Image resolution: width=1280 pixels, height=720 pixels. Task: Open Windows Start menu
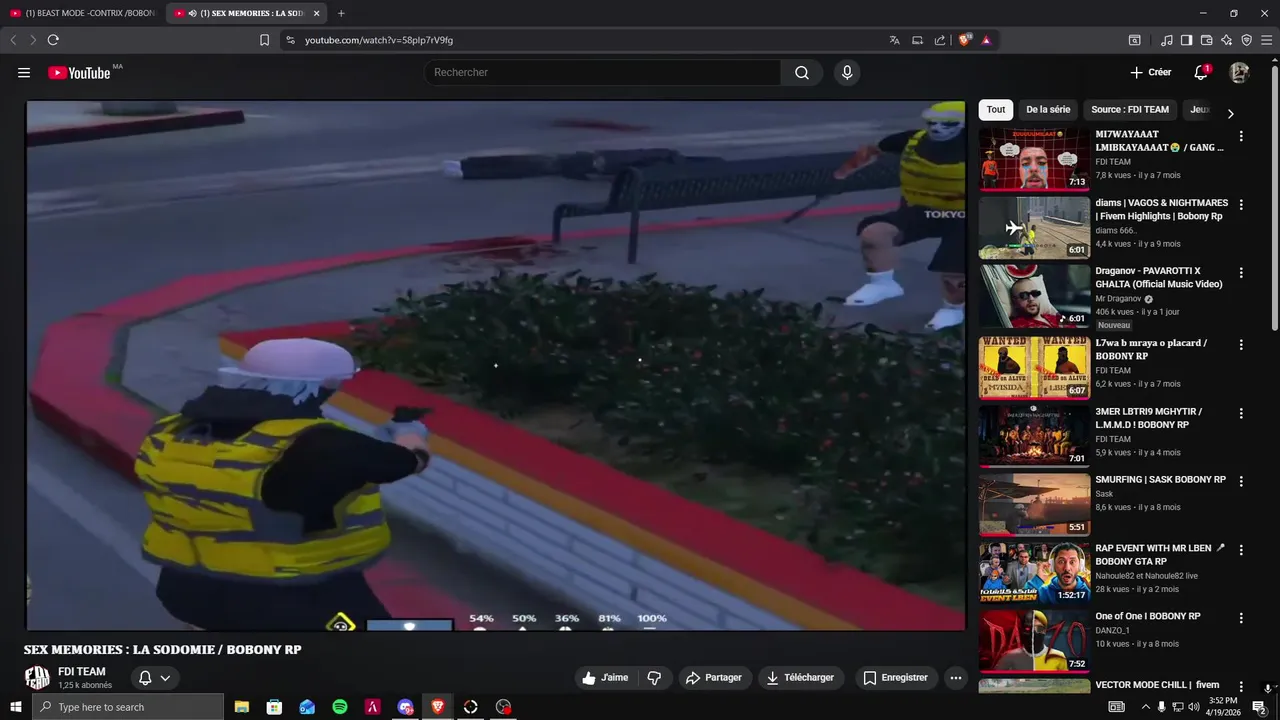[16, 707]
